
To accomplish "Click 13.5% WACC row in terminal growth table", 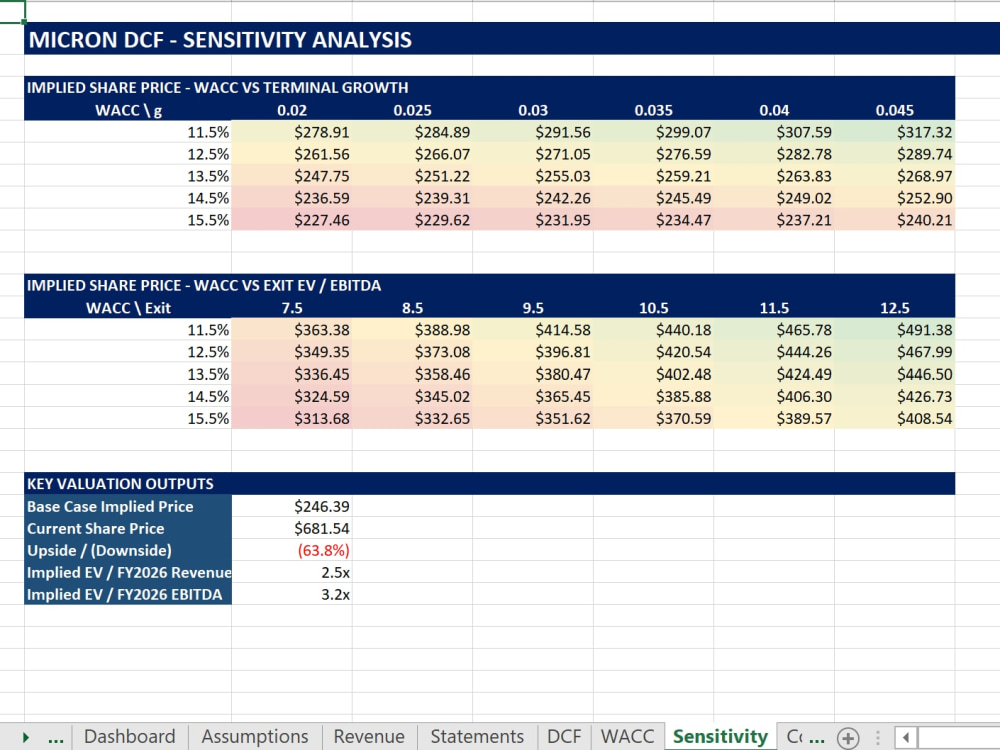I will click(128, 176).
